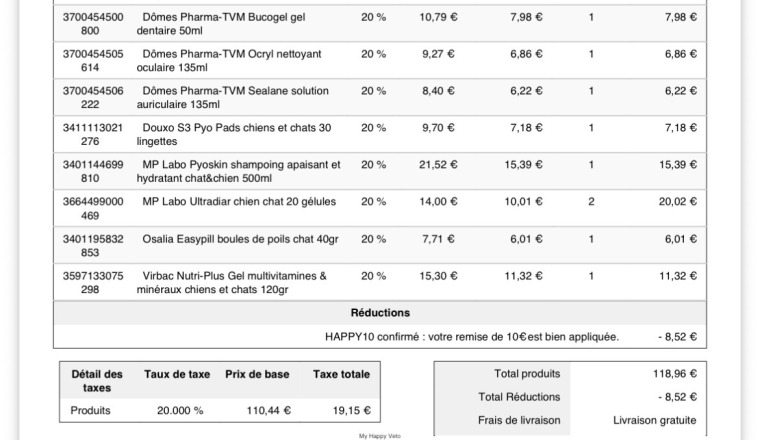Click the Réductions section header

click(x=380, y=313)
